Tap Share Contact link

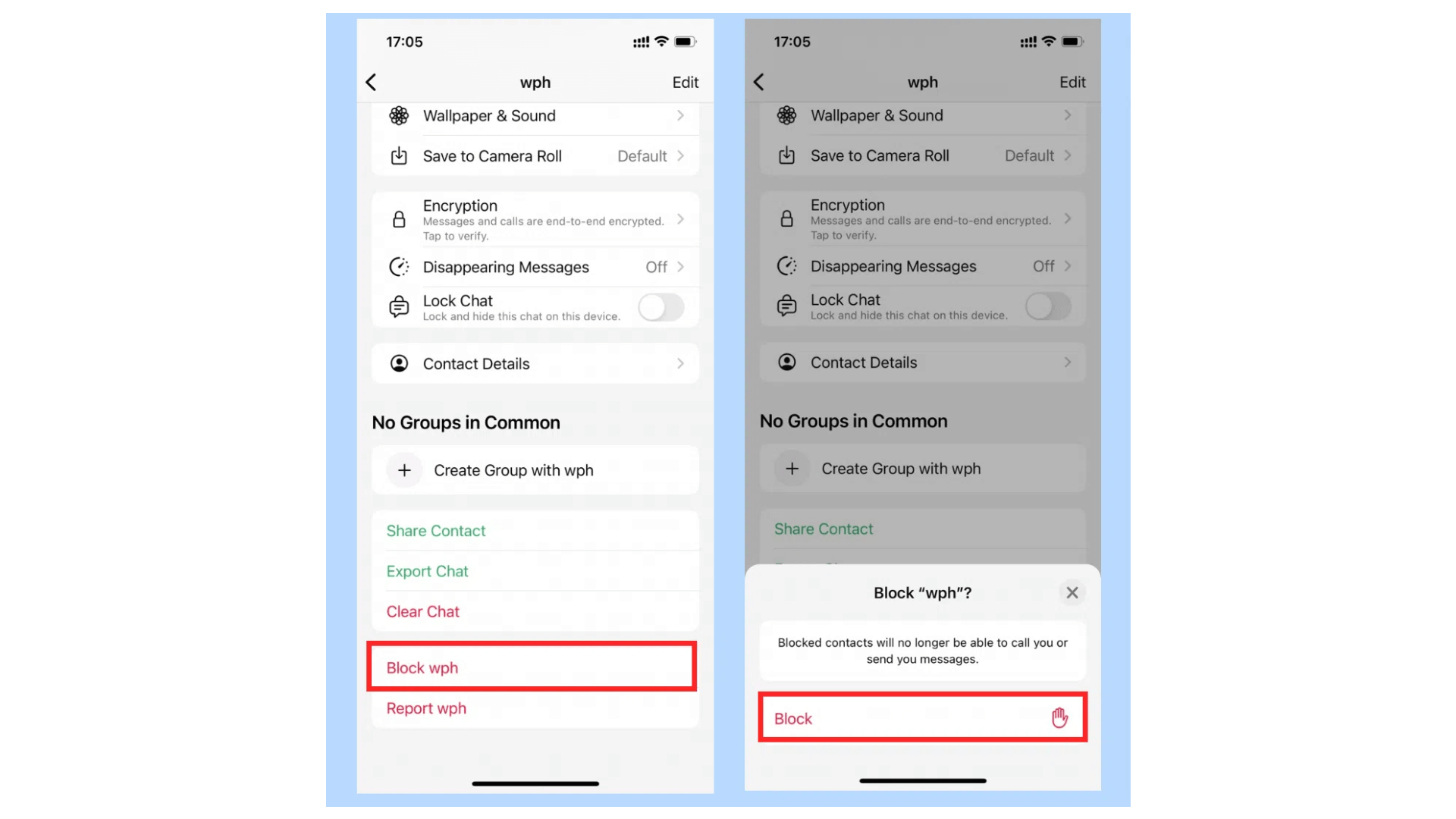(x=436, y=530)
